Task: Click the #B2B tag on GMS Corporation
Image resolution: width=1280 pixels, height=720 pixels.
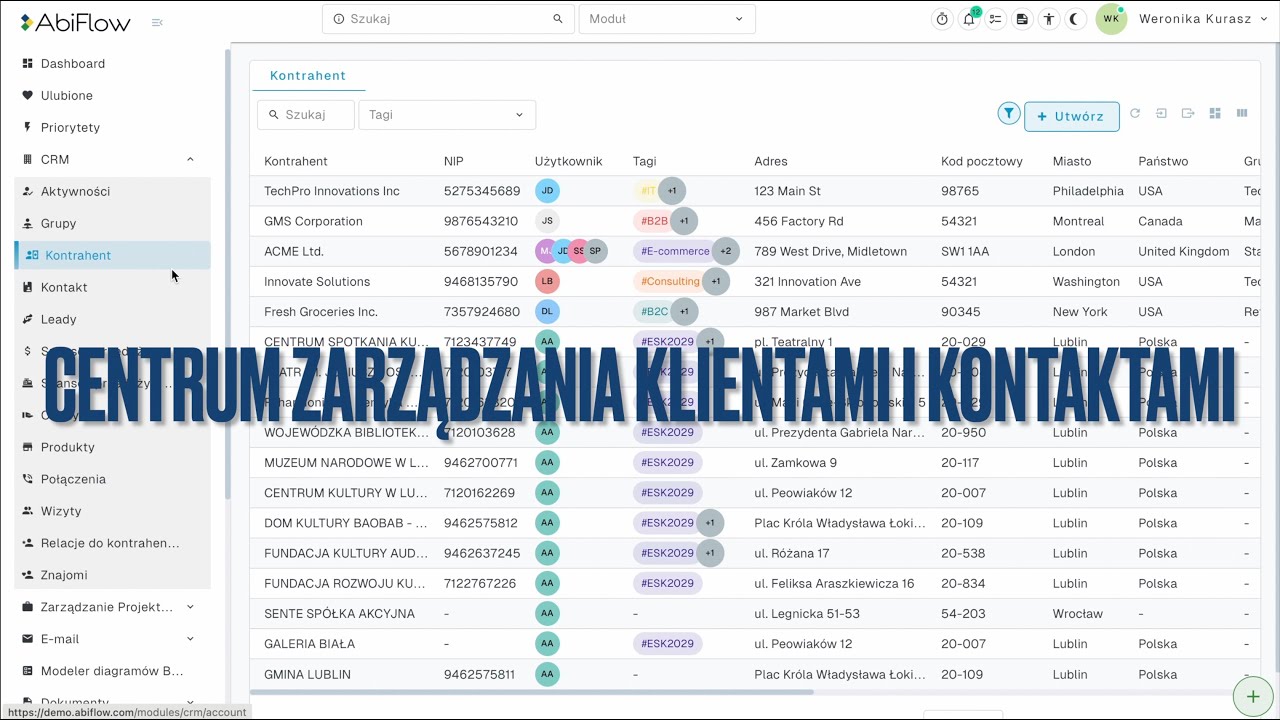Action: [x=654, y=221]
